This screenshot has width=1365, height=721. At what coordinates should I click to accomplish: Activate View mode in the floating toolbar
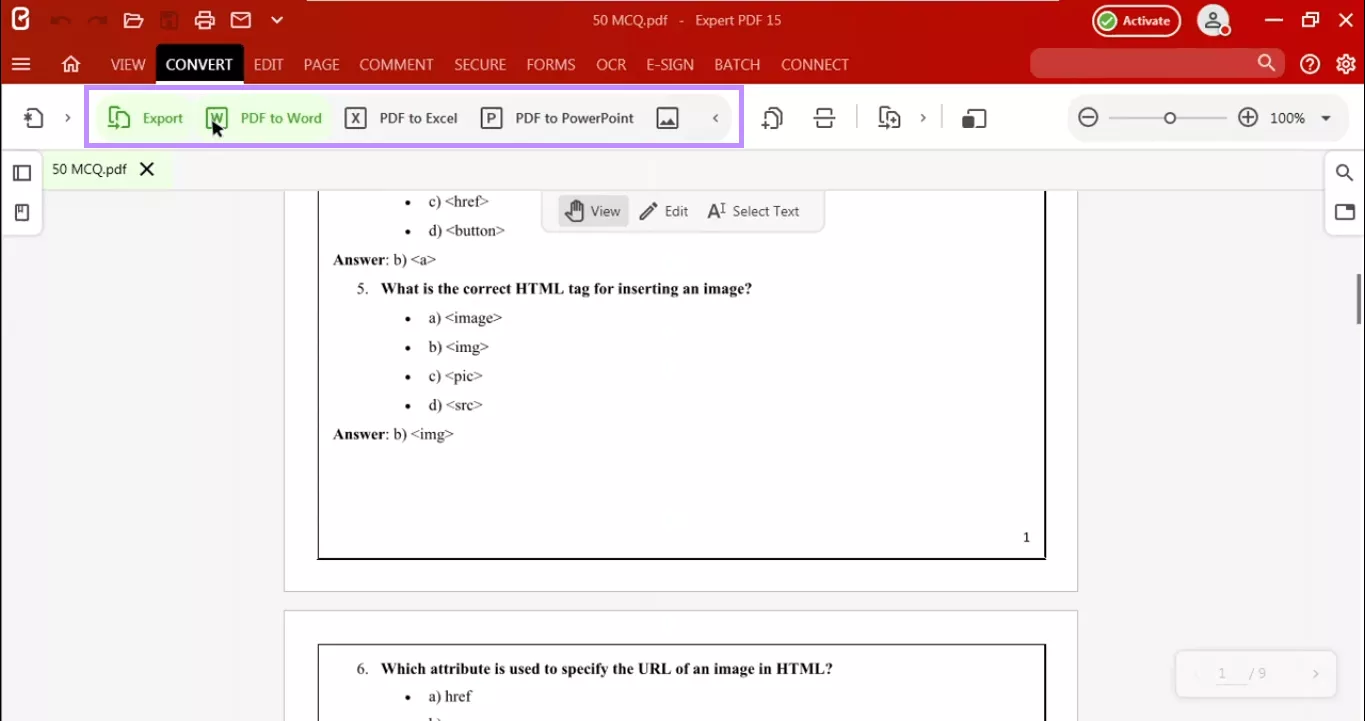[x=593, y=211]
